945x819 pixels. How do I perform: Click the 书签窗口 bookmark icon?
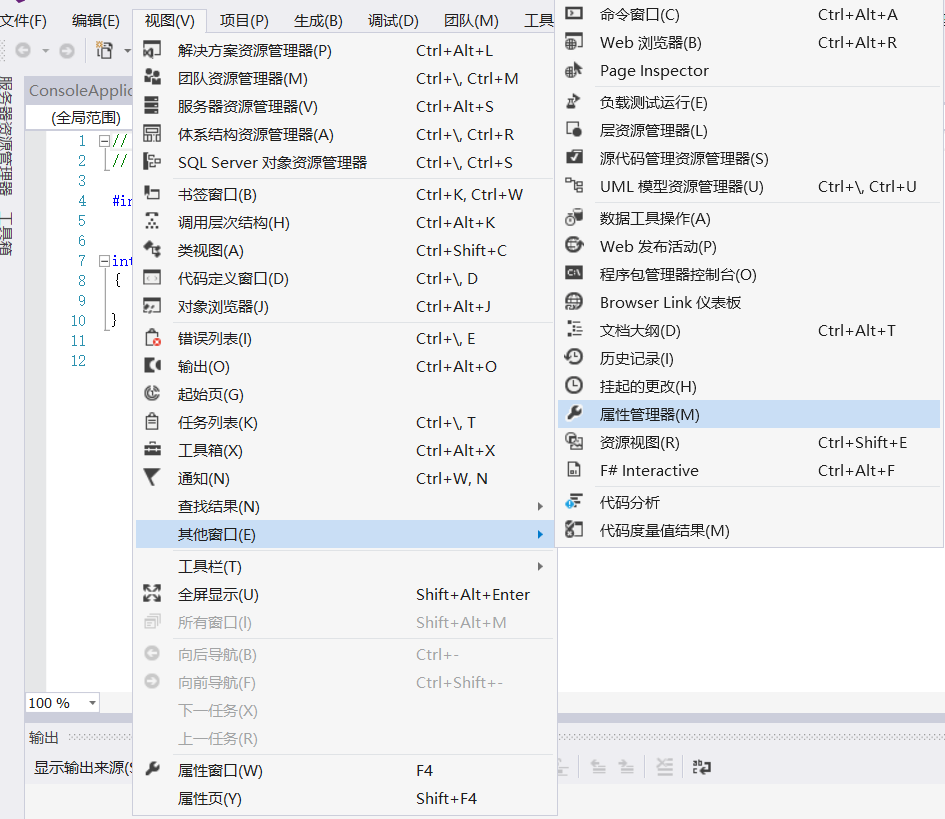click(x=152, y=193)
